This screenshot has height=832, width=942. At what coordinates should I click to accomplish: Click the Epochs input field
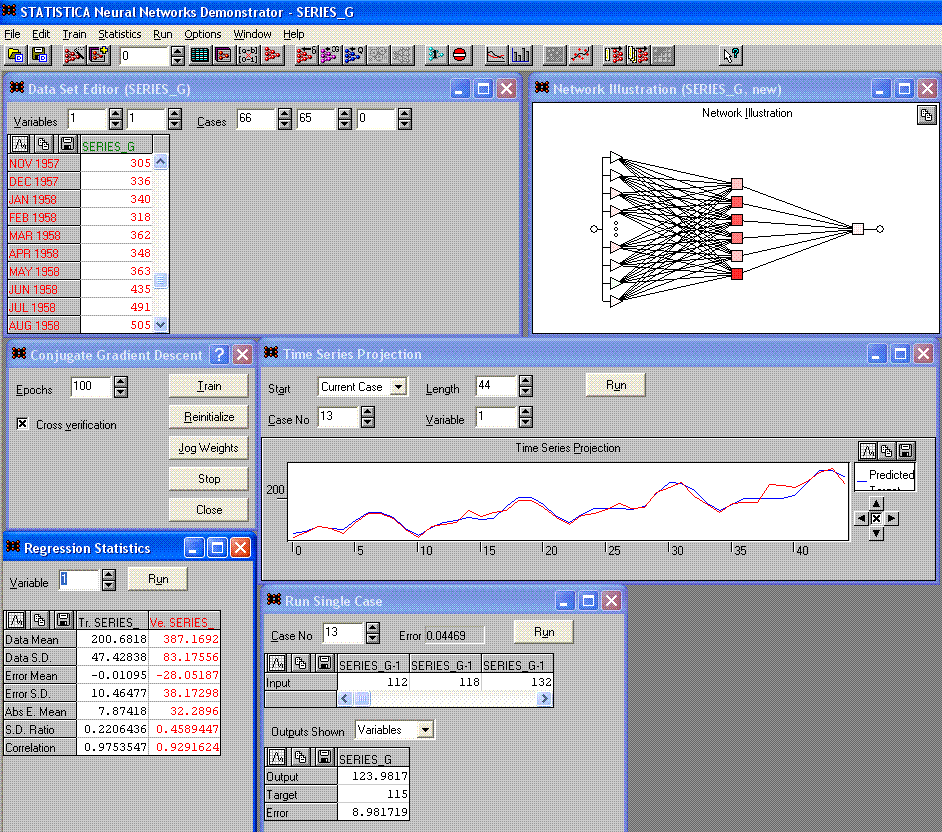tap(91, 386)
